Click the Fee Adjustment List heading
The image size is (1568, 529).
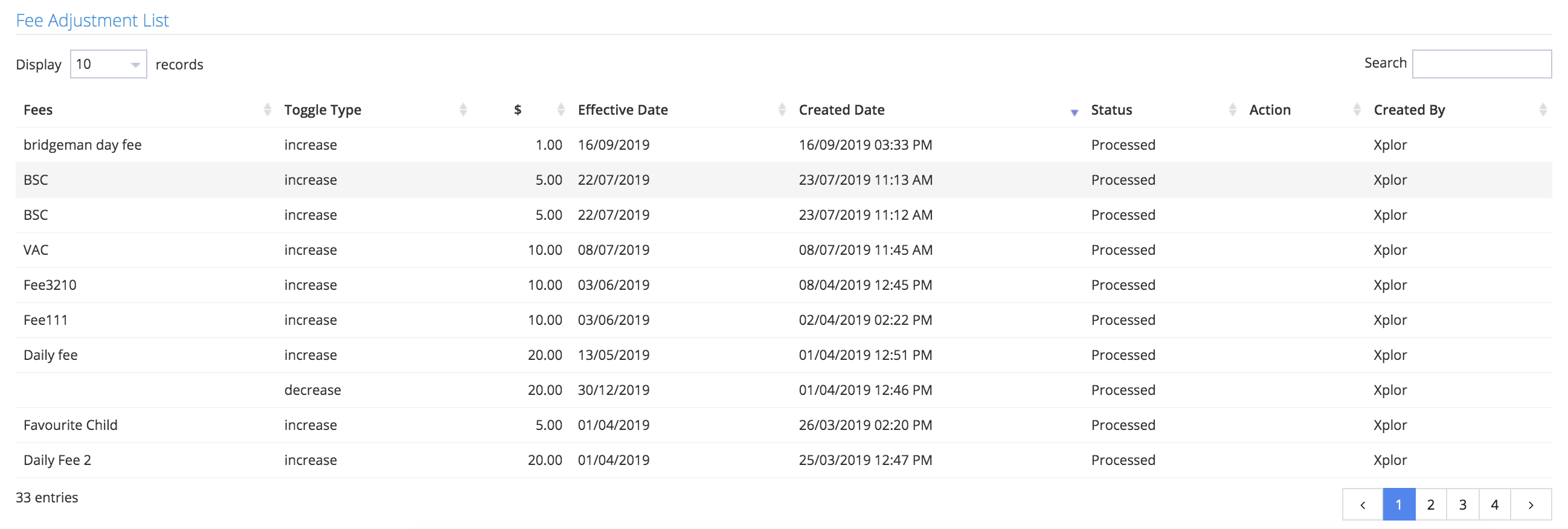tap(92, 20)
